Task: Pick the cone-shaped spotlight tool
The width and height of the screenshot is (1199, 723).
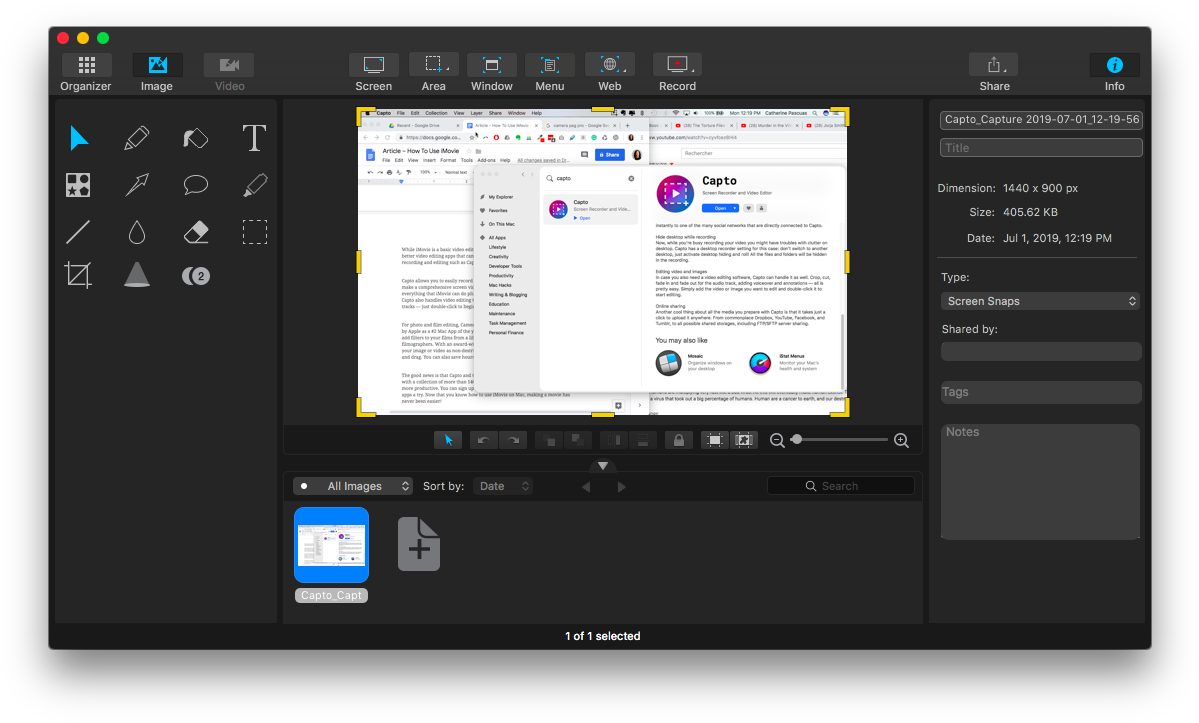Action: [x=137, y=274]
